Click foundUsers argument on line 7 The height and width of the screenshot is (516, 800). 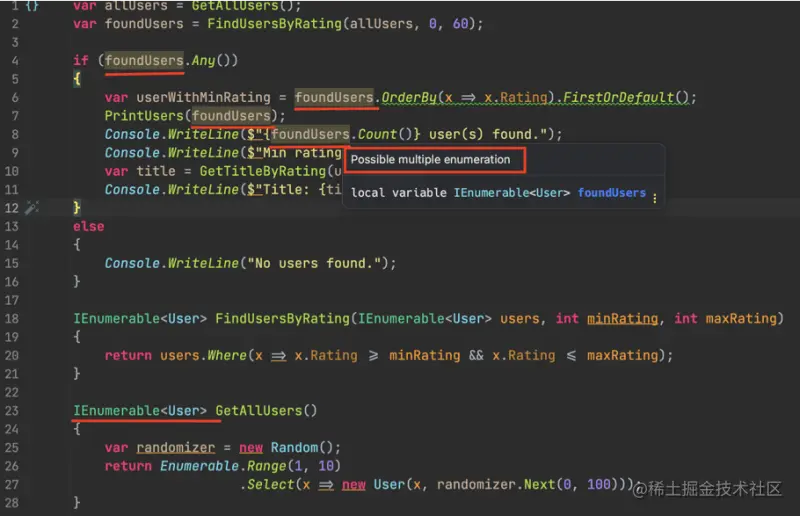tap(231, 116)
